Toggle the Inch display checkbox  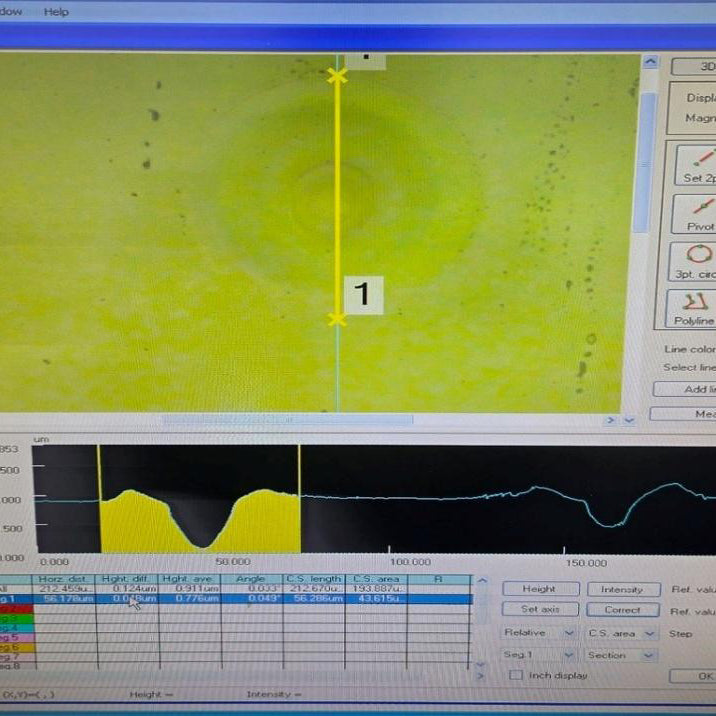[x=516, y=675]
